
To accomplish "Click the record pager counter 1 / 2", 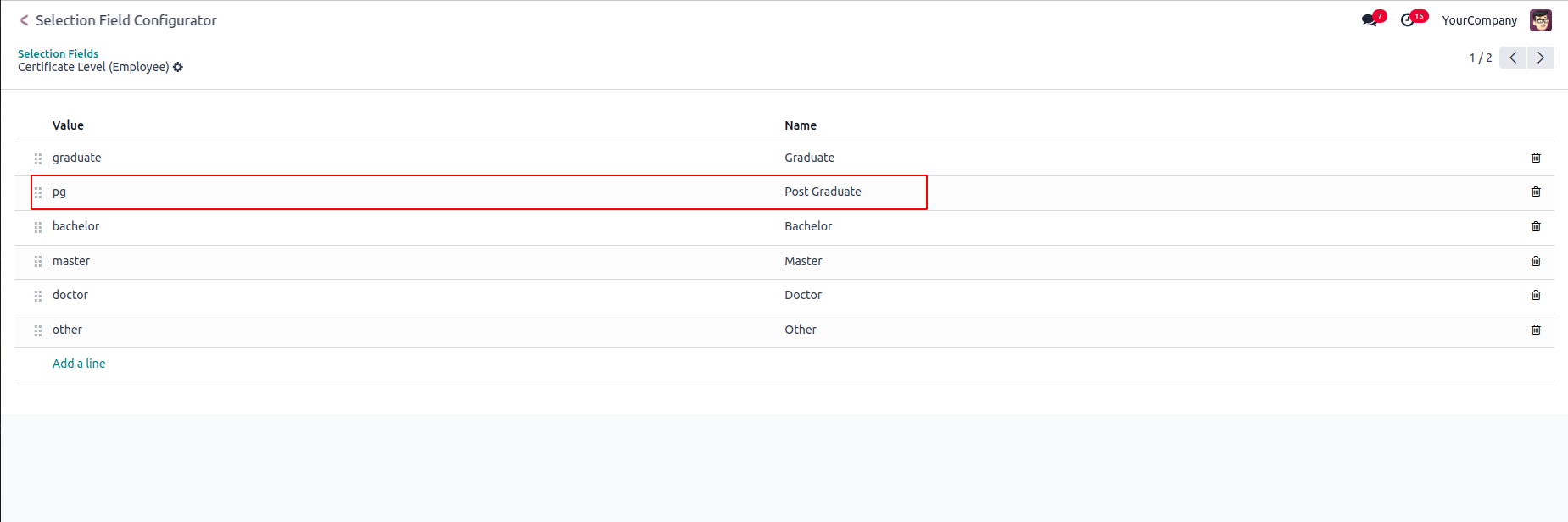I will tap(1480, 58).
